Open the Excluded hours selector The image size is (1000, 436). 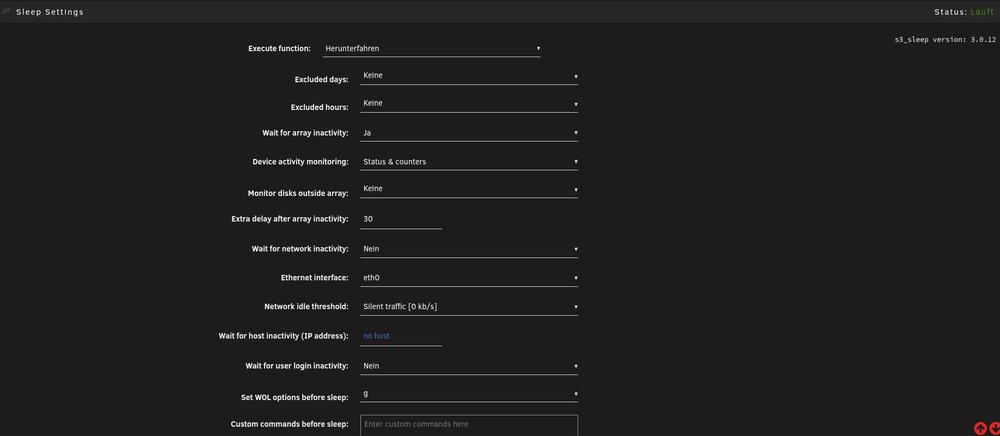[x=469, y=104]
